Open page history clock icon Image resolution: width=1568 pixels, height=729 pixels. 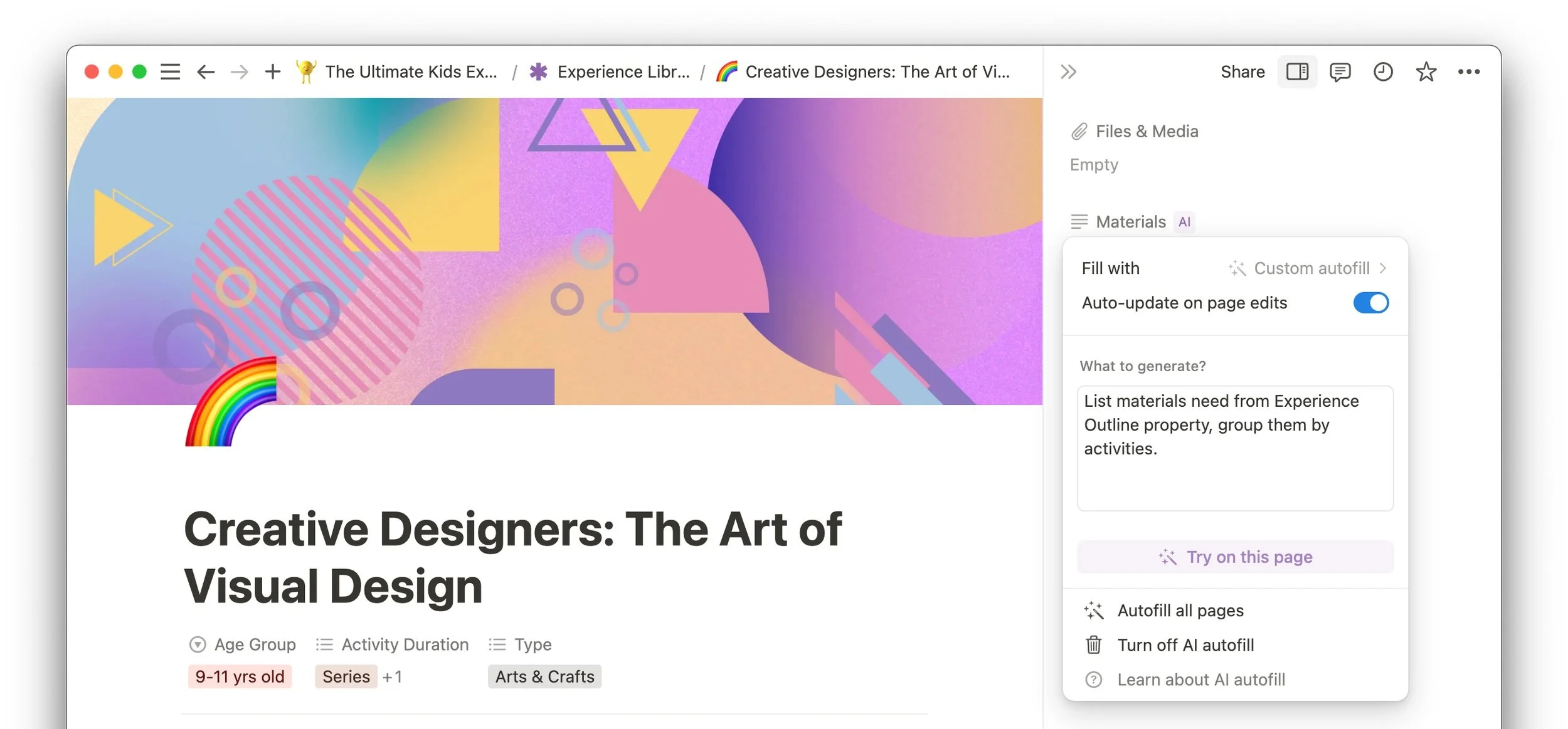pos(1383,72)
